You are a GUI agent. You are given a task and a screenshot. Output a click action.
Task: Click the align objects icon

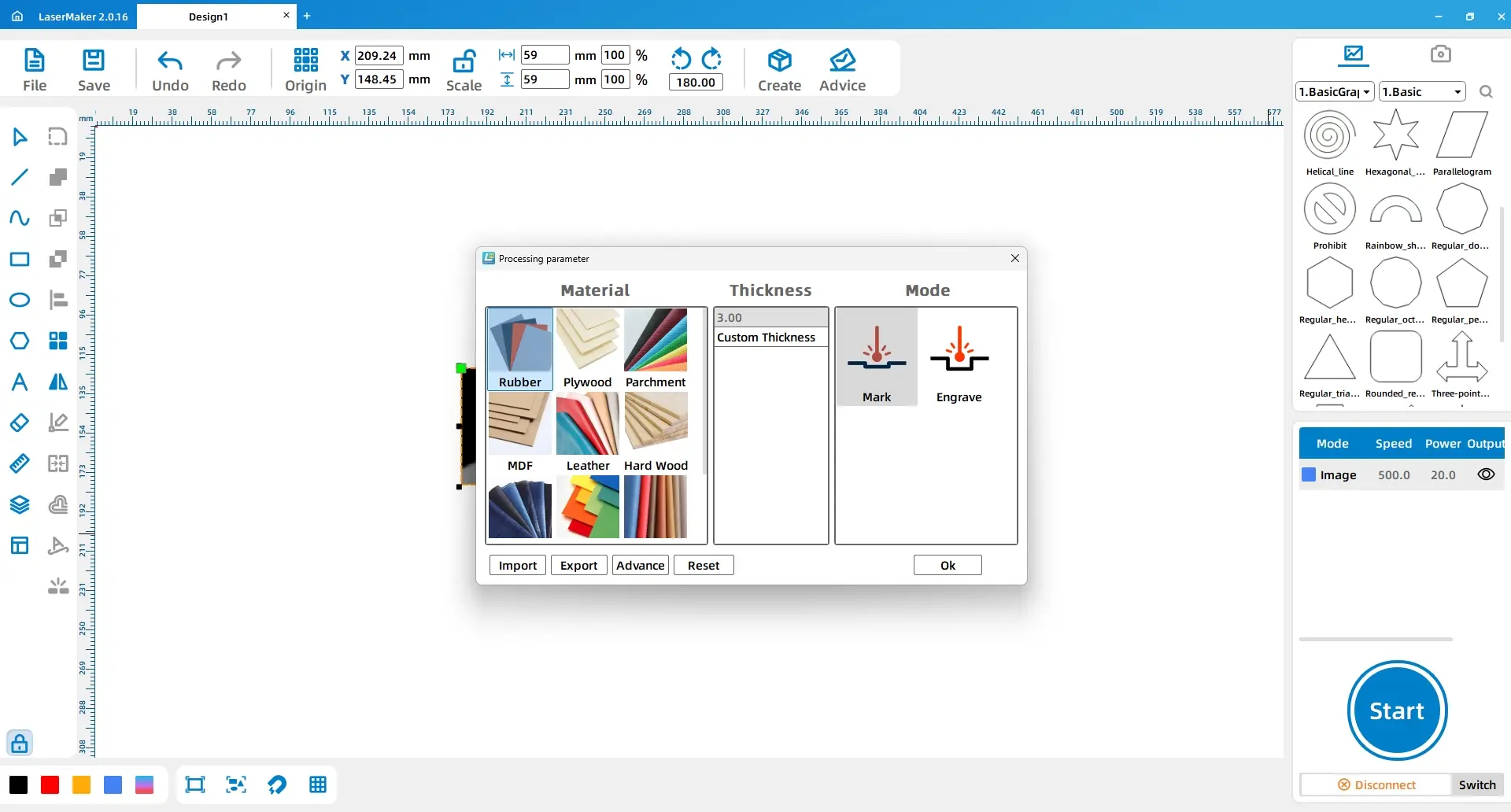pyautogui.click(x=58, y=300)
